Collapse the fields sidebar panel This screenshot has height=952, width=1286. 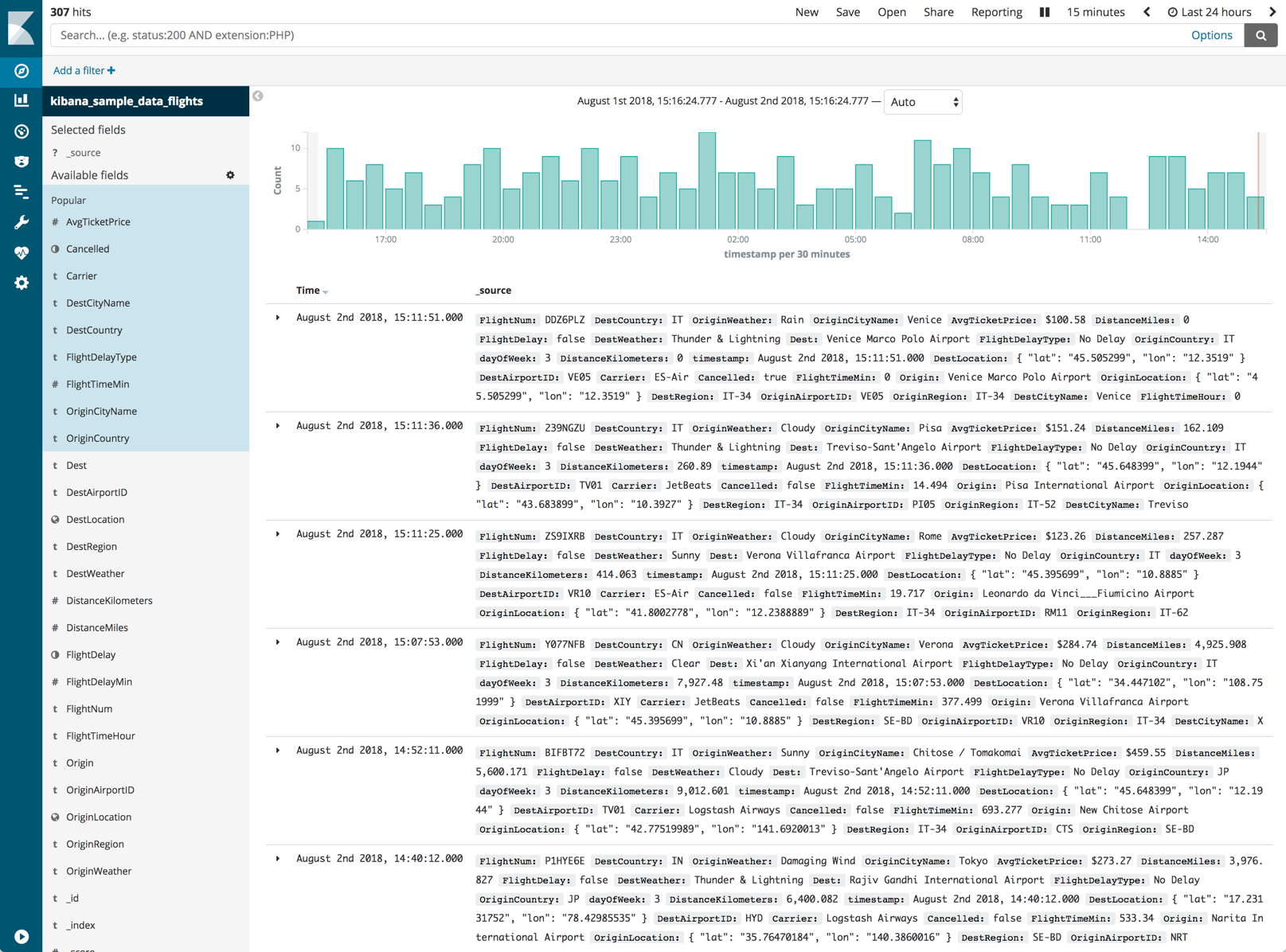(258, 96)
